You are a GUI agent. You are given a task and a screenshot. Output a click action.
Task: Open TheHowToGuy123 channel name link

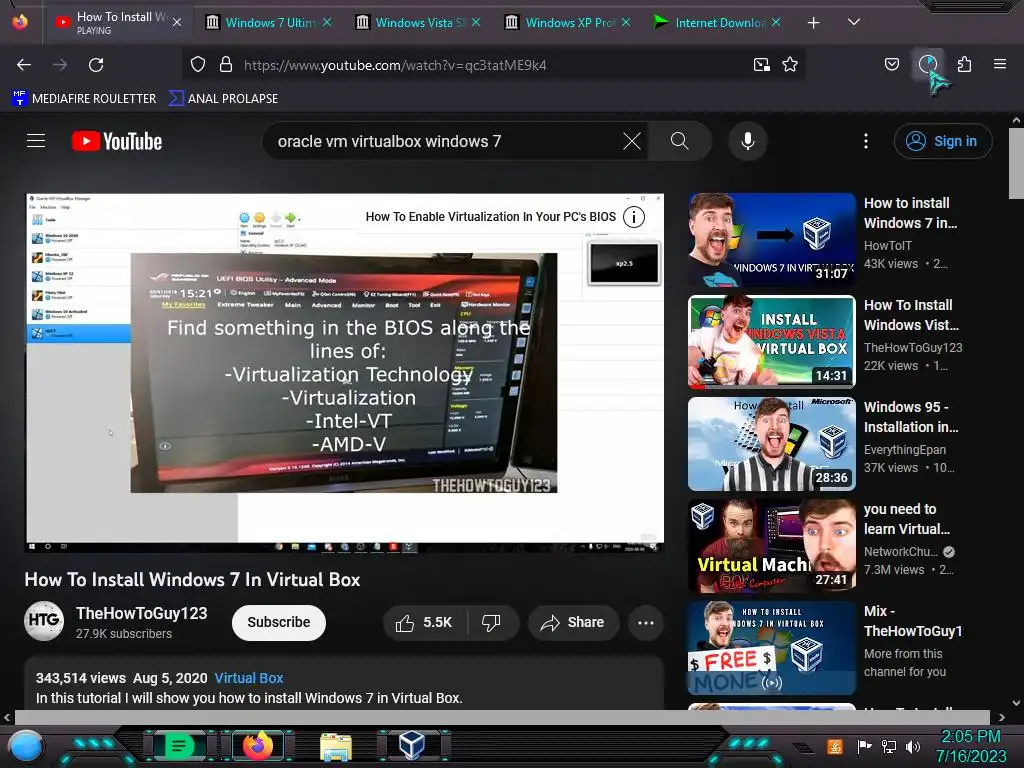coord(141,613)
